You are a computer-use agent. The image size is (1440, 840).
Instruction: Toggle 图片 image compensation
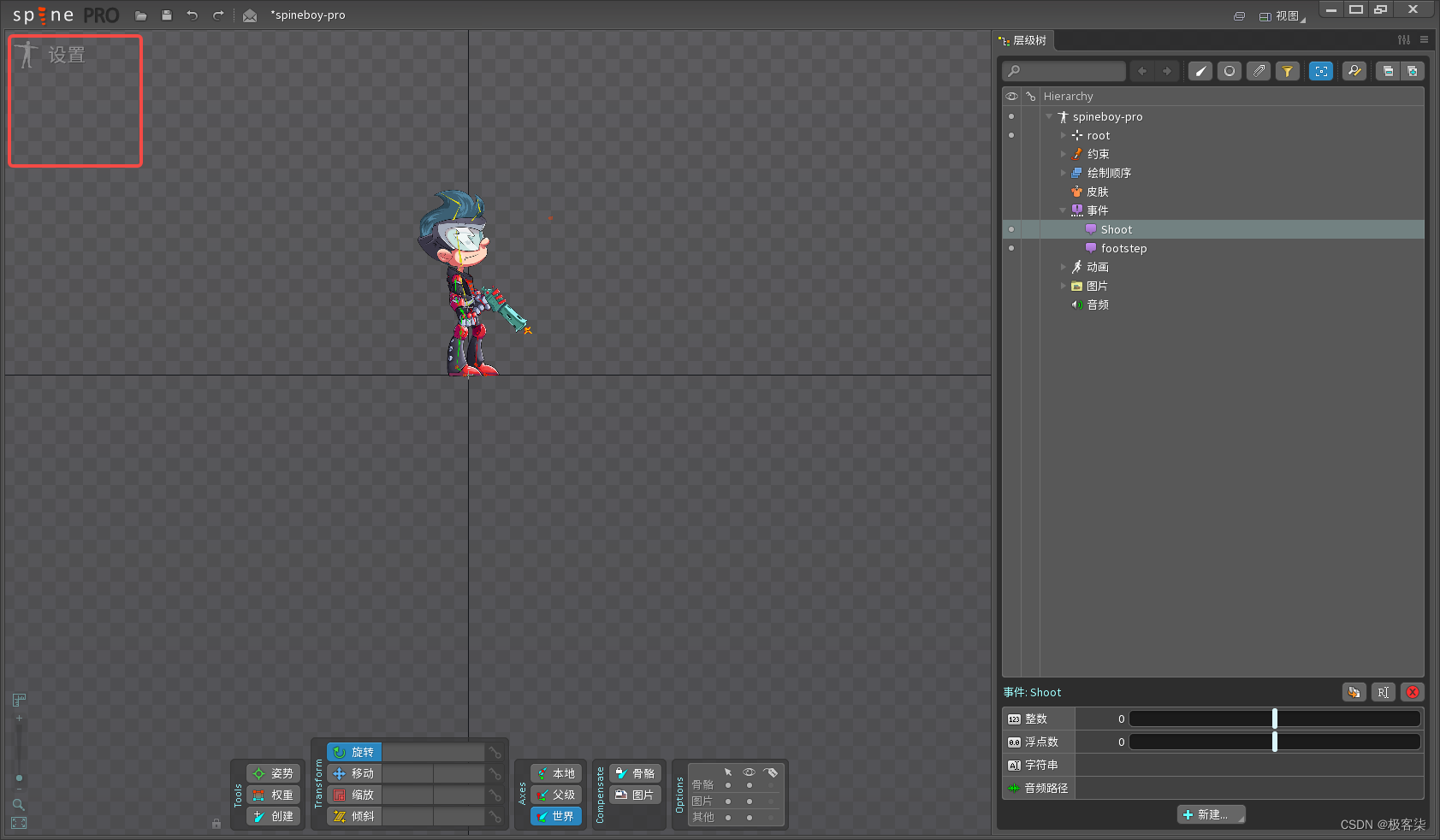coord(635,795)
